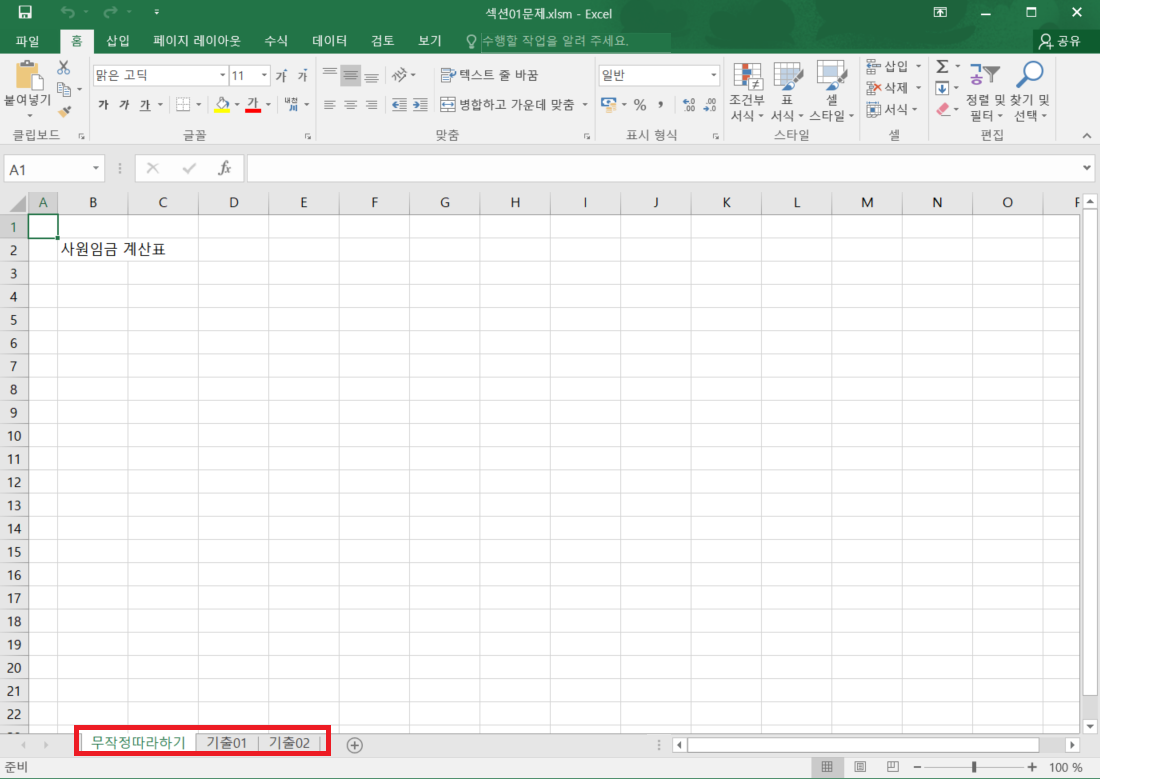Apply the yellow fill color swatch
This screenshot has width=1152, height=779.
point(222,104)
